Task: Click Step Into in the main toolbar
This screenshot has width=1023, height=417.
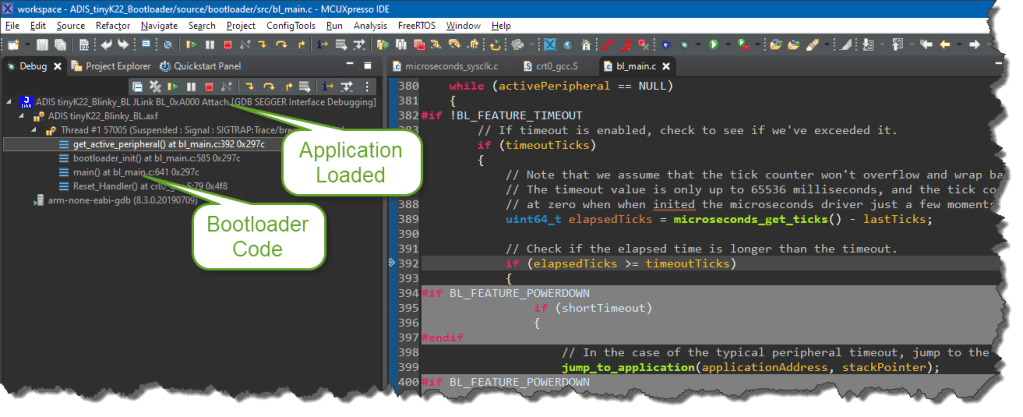Action: pyautogui.click(x=262, y=44)
